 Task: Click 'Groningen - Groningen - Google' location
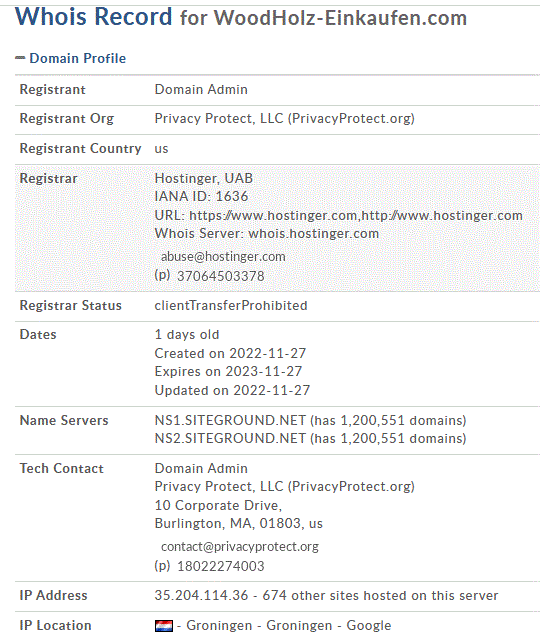click(x=289, y=626)
